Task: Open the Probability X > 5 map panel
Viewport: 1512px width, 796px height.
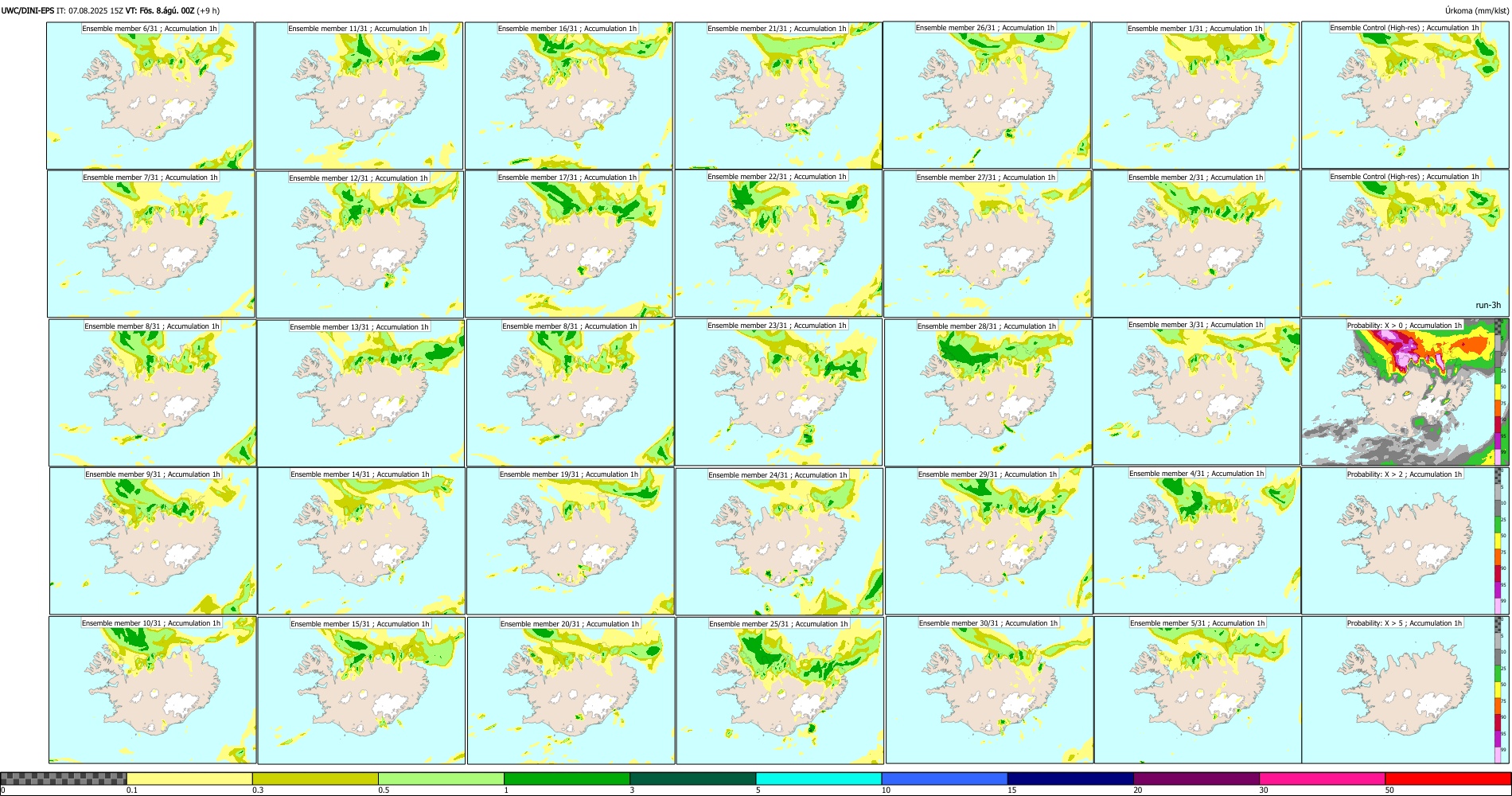Action: point(1405,690)
